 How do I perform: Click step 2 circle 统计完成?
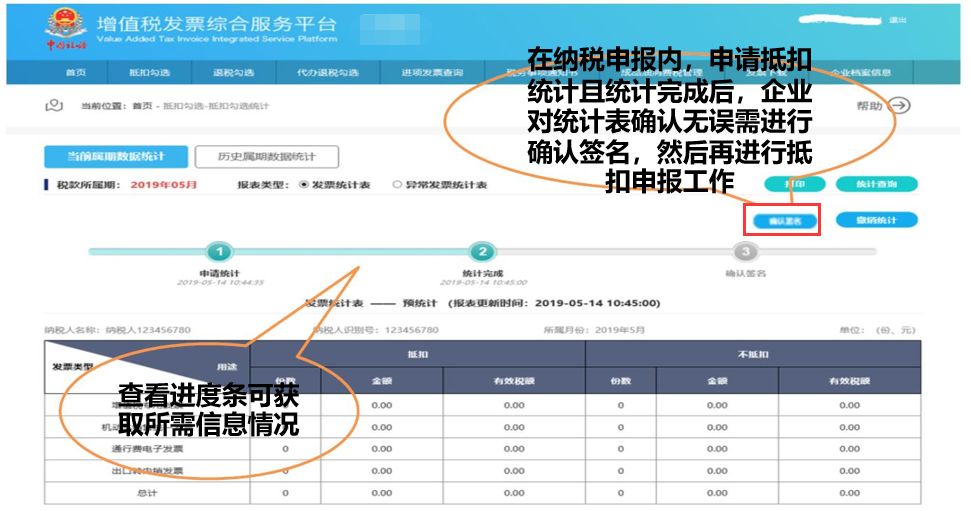click(482, 252)
